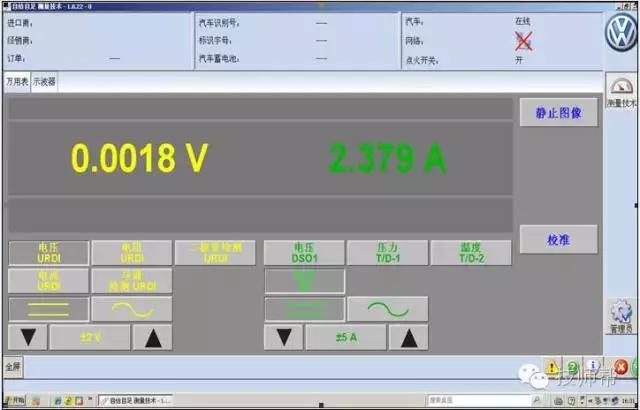Select the 电压 DSO1 measurement mode
This screenshot has height=410, width=640.
(304, 253)
